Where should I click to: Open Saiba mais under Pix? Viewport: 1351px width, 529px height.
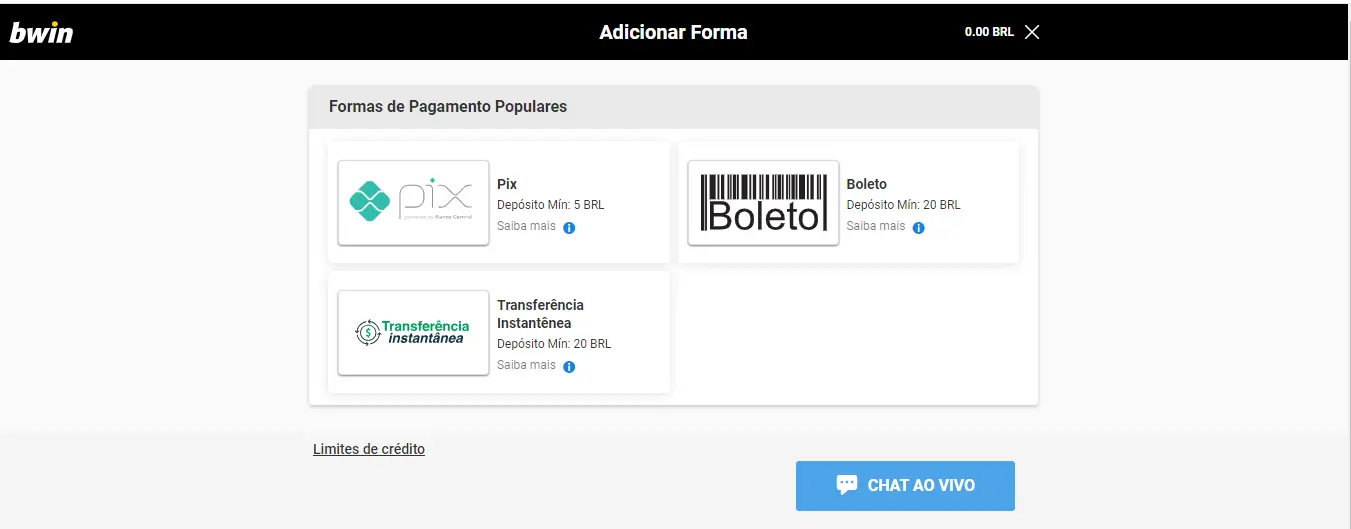point(526,226)
